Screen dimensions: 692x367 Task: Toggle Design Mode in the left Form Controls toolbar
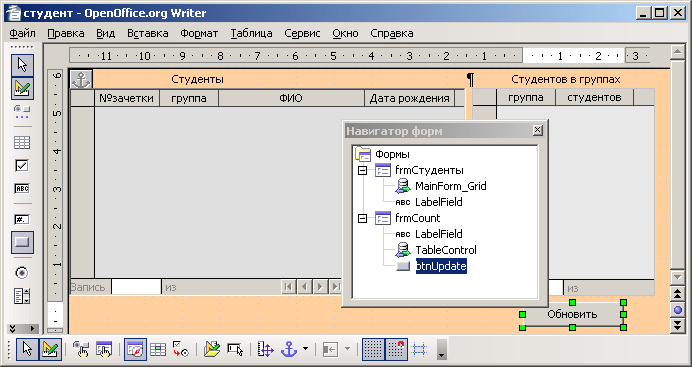point(22,88)
